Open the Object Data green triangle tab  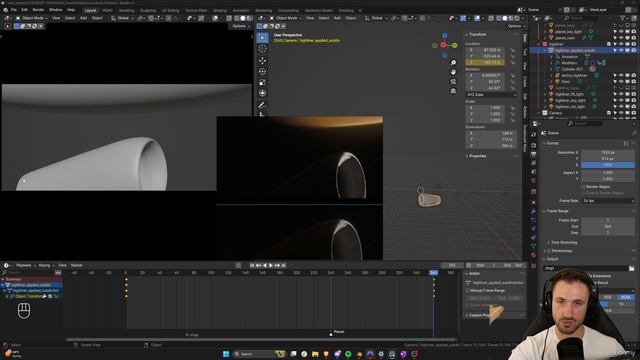[x=533, y=246]
